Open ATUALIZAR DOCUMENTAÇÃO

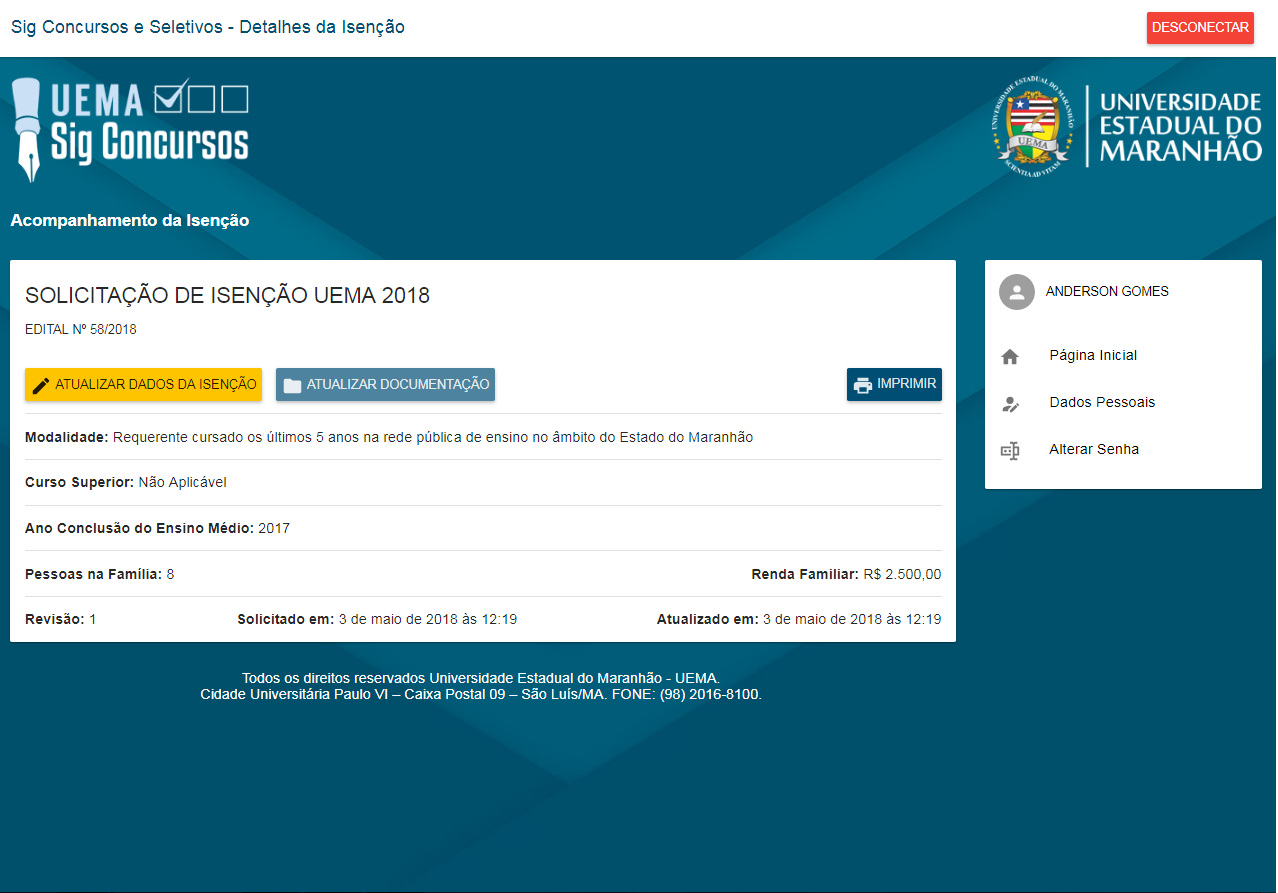385,385
